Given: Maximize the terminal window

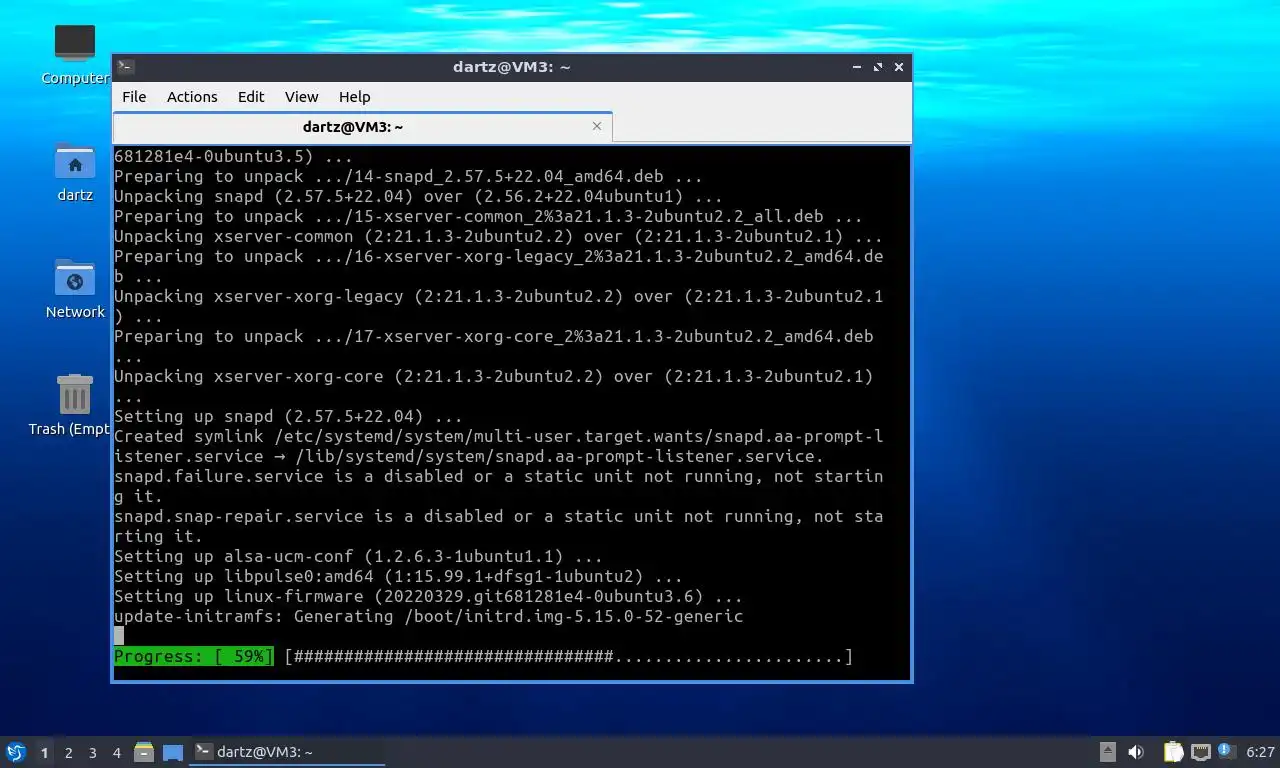Looking at the screenshot, I should pyautogui.click(x=878, y=67).
